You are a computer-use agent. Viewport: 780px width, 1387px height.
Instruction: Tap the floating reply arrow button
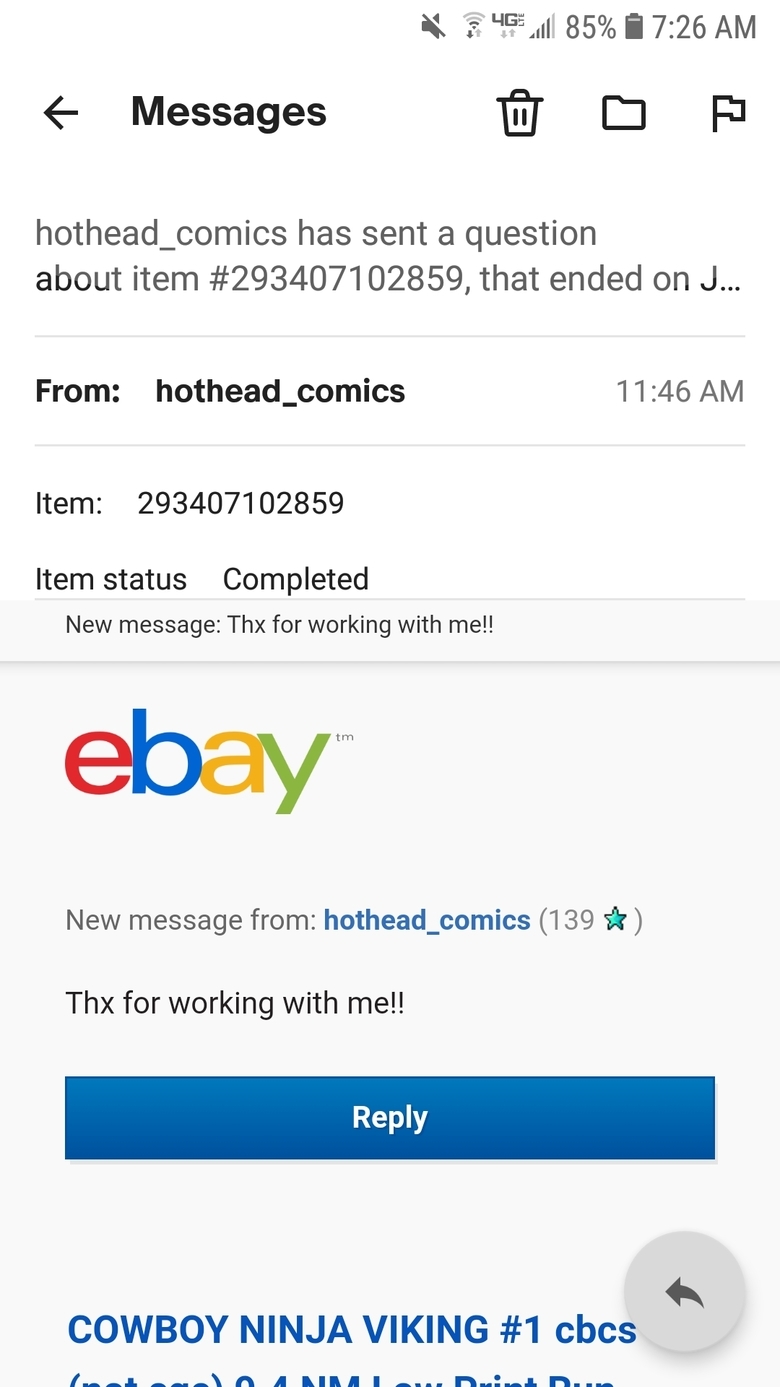(x=685, y=1292)
